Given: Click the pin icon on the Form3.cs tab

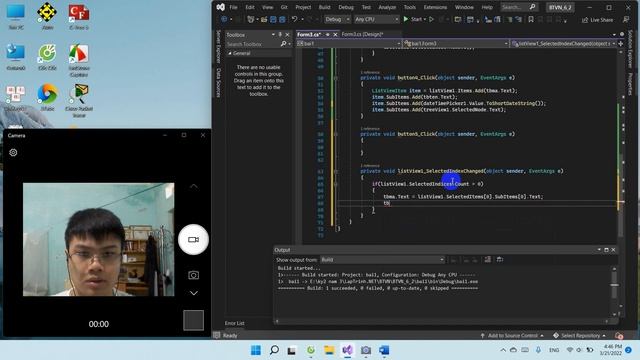Looking at the screenshot, I should point(327,35).
